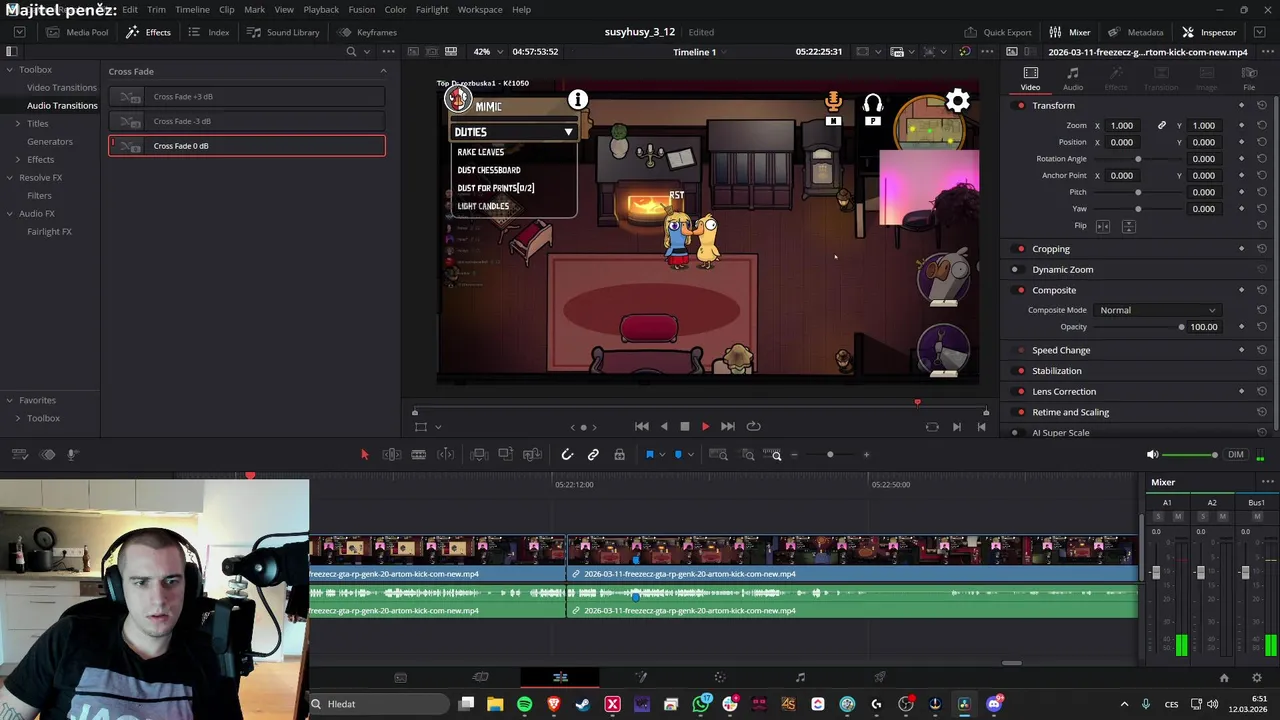
Task: Expand the Titles tree item
Action: pyautogui.click(x=17, y=123)
